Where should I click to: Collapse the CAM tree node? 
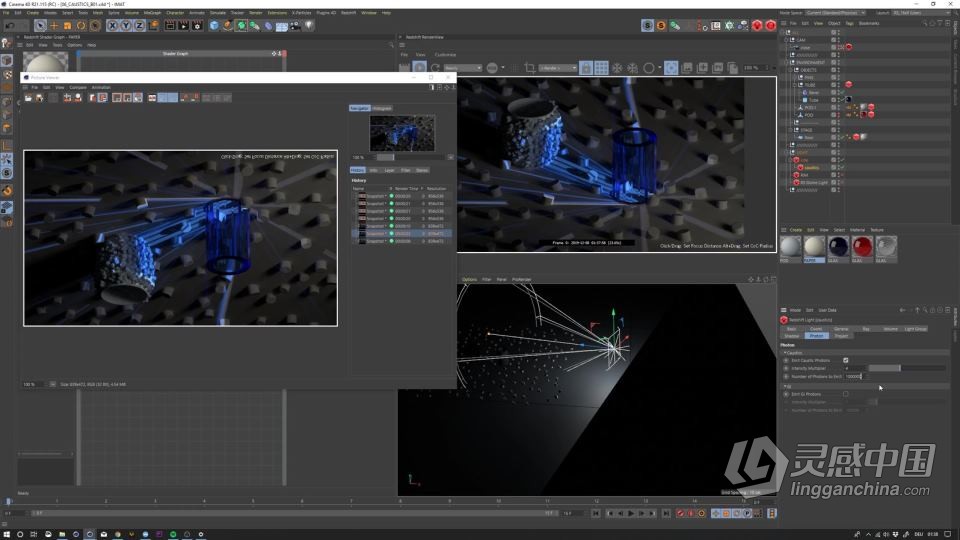pyautogui.click(x=787, y=40)
